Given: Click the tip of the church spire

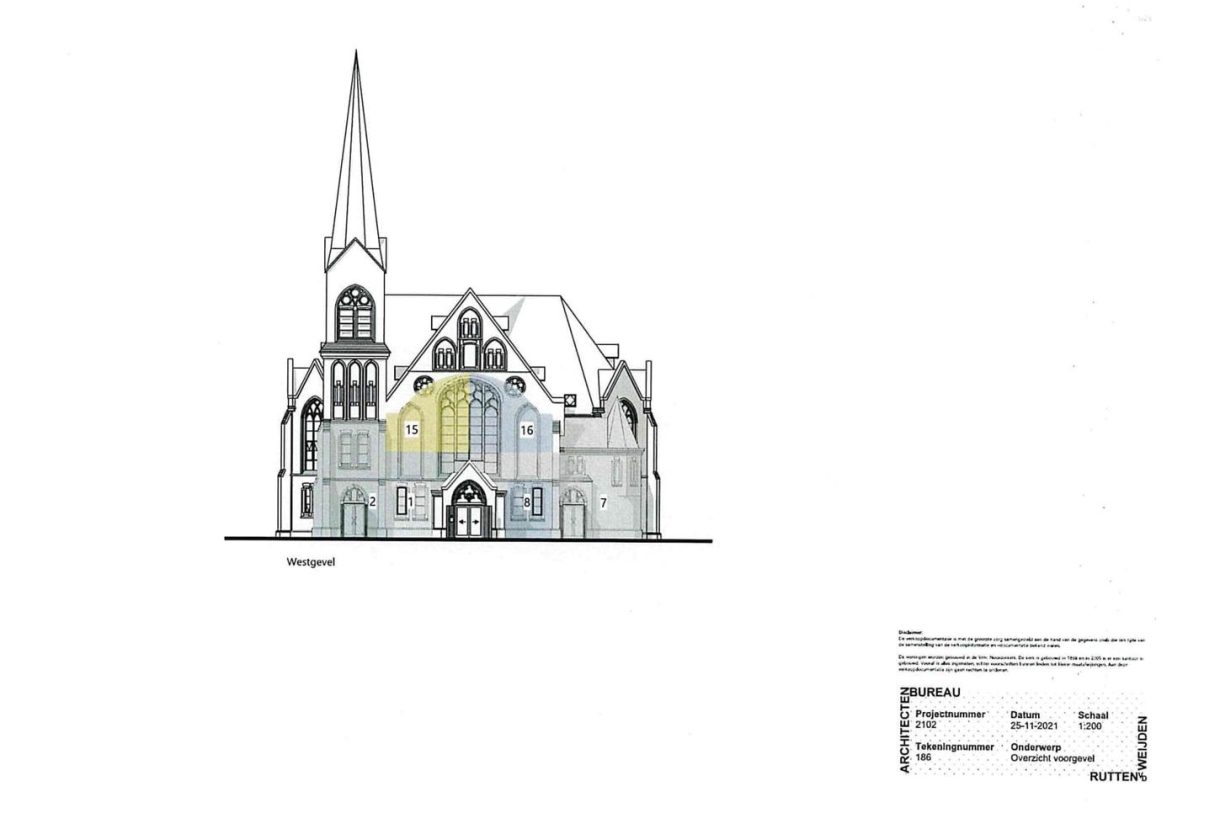Looking at the screenshot, I should pos(355,54).
